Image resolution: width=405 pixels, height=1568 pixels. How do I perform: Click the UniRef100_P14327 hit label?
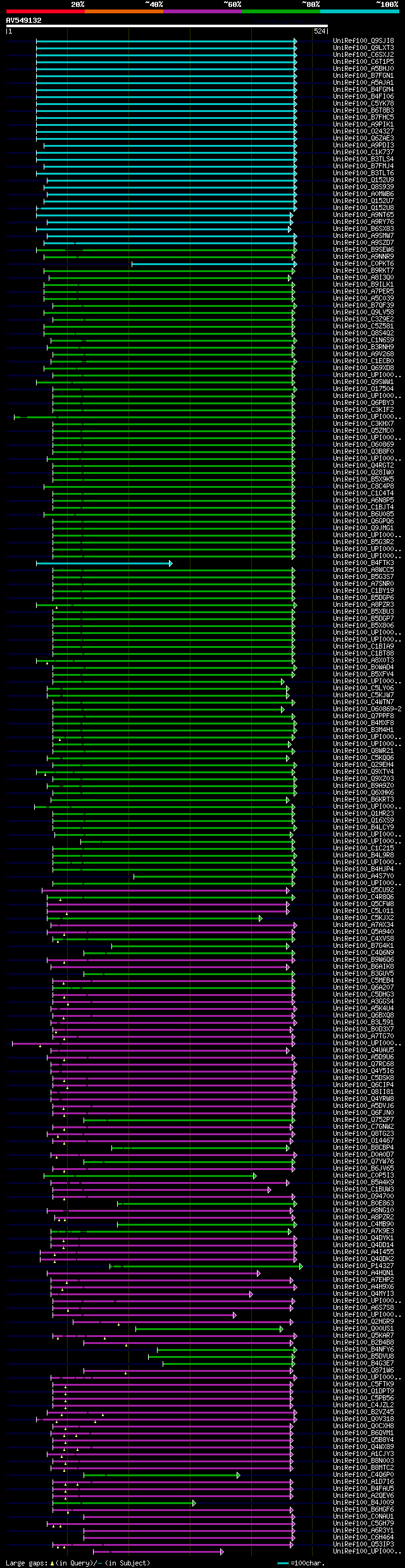pyautogui.click(x=363, y=1266)
